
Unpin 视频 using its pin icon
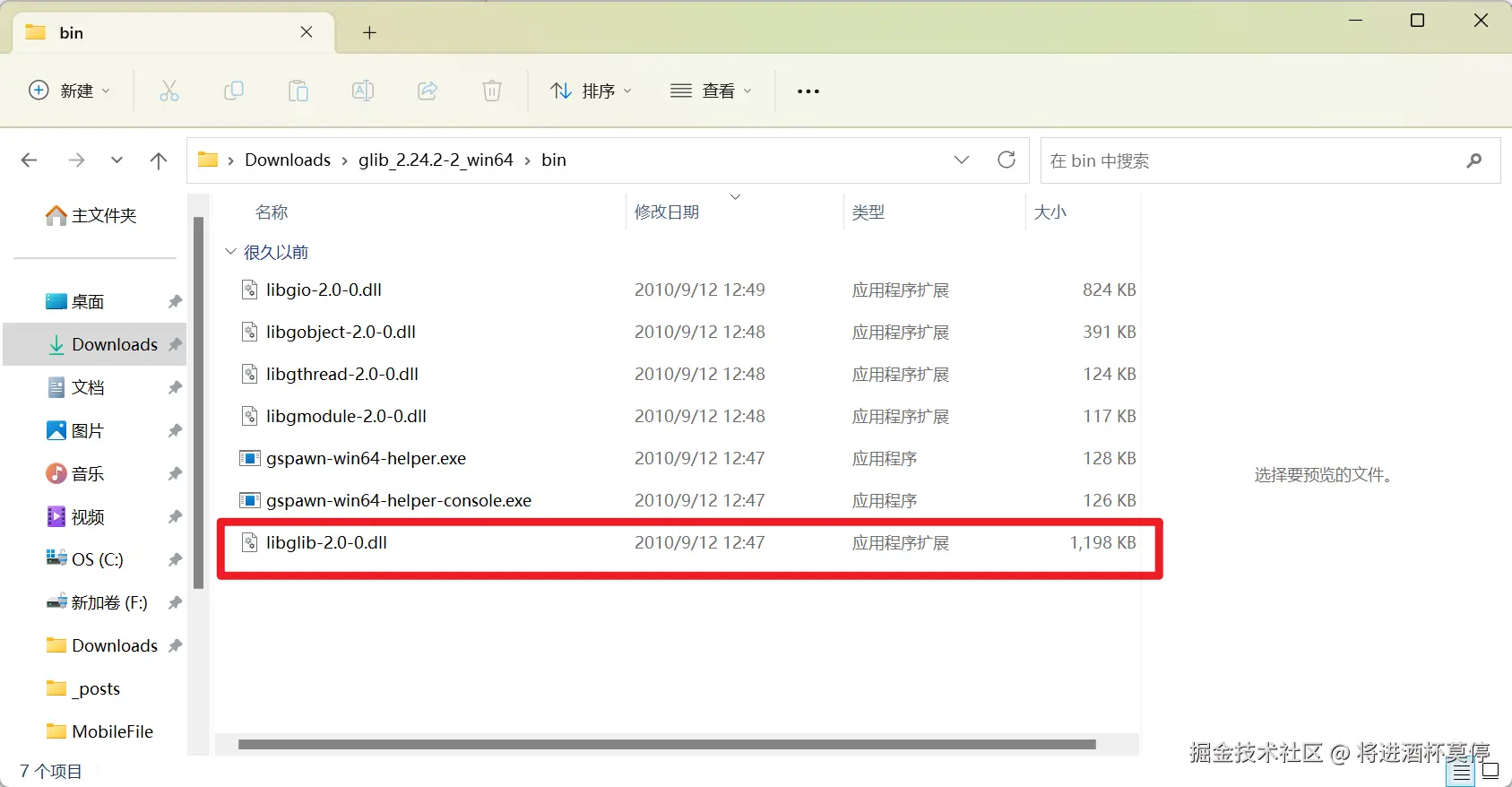pos(175,517)
